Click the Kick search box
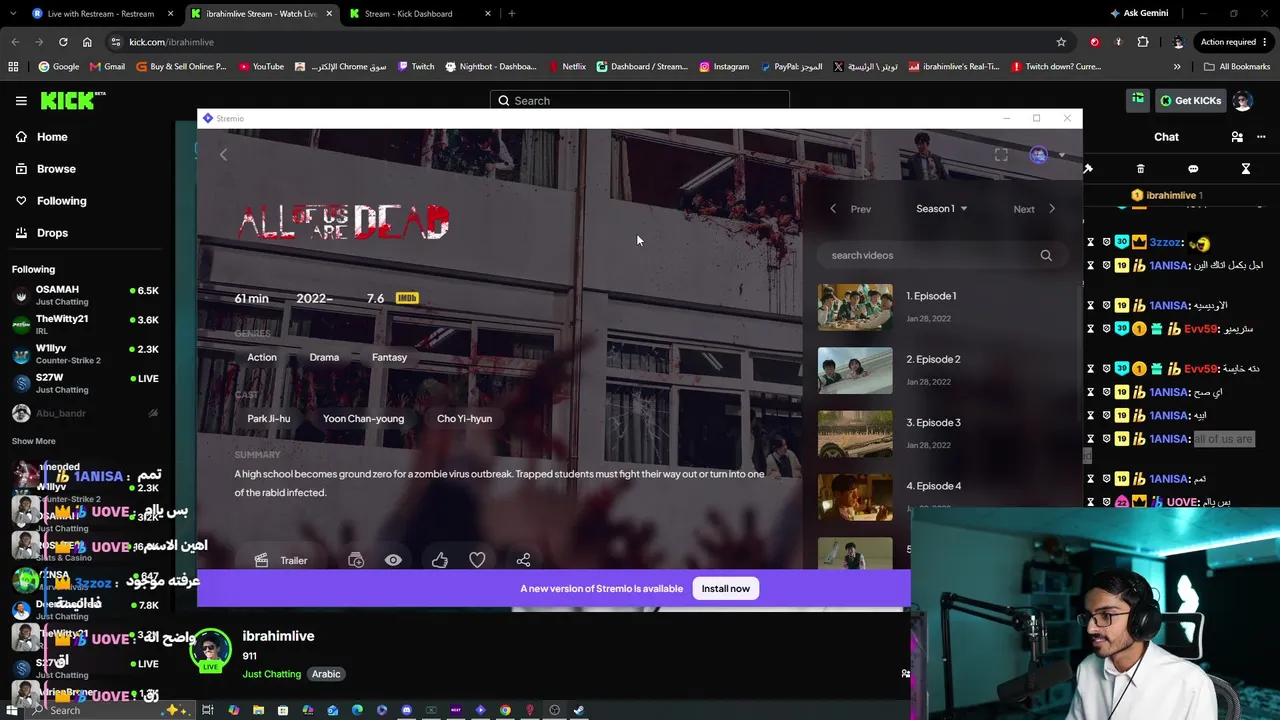This screenshot has height=720, width=1280. coord(640,100)
